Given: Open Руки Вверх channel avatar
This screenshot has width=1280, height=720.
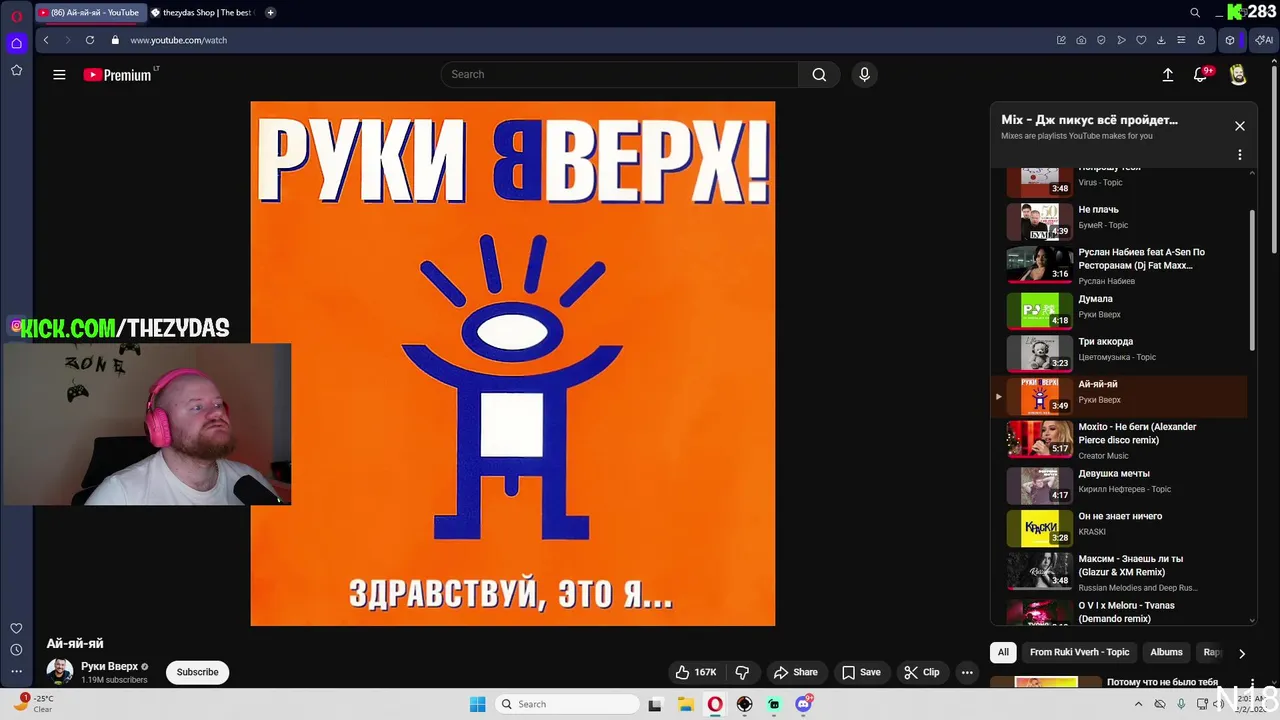Looking at the screenshot, I should tap(59, 672).
